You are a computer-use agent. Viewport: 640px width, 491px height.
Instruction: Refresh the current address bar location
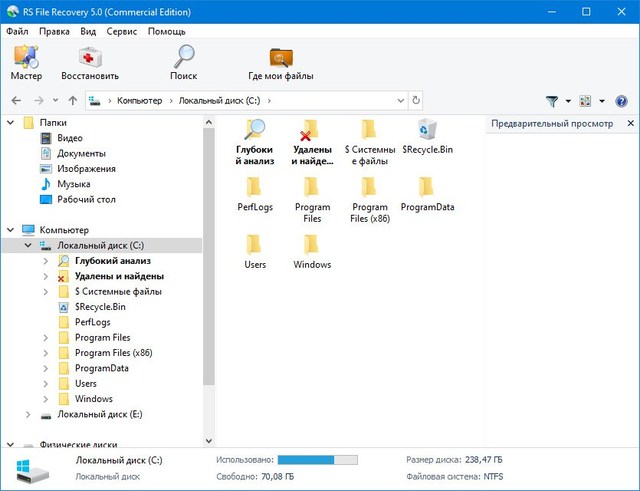[416, 101]
